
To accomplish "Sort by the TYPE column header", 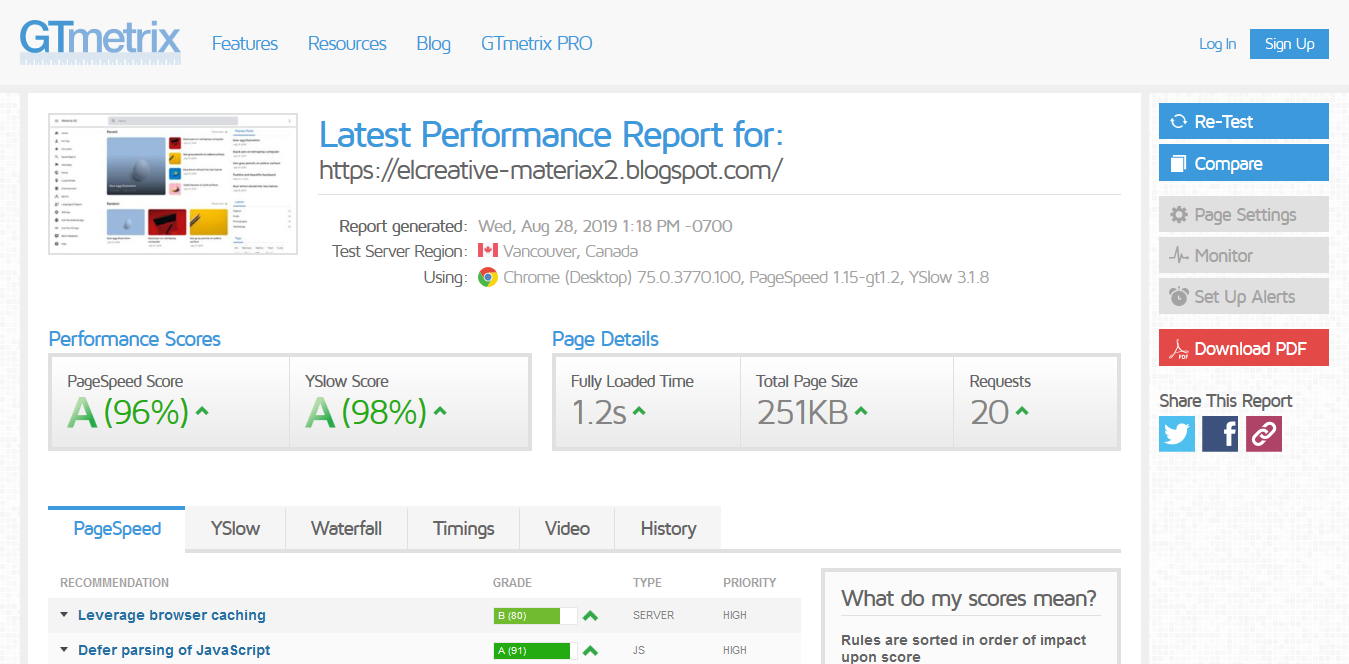I will [x=647, y=582].
